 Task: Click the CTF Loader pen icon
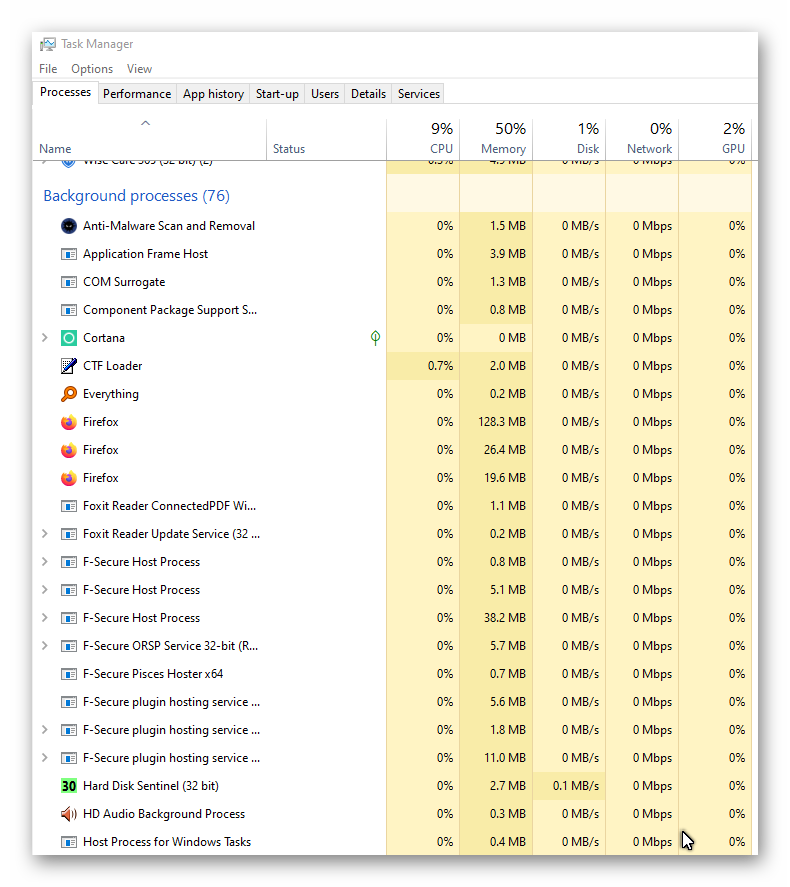69,366
